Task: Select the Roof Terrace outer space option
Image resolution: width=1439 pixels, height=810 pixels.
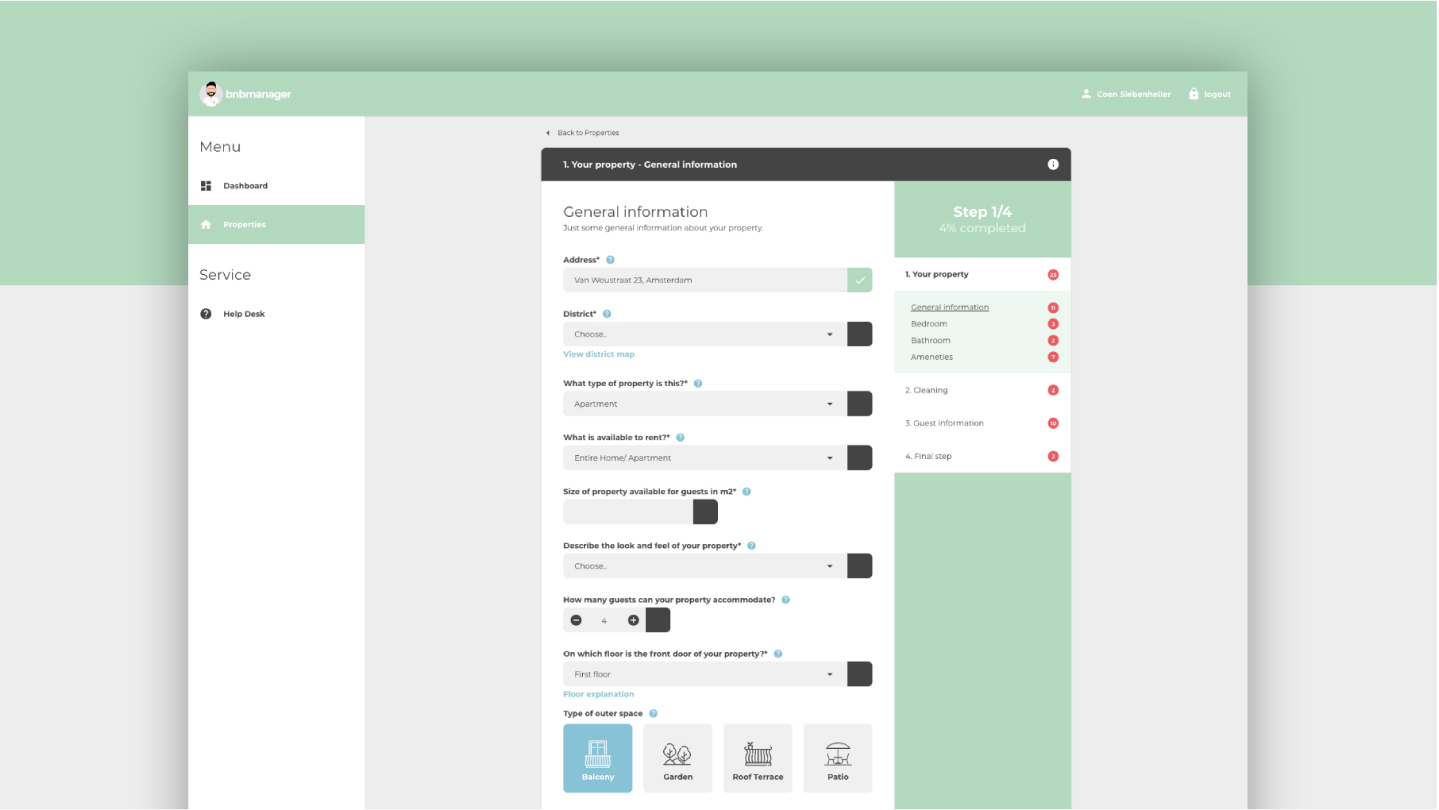Action: click(758, 758)
